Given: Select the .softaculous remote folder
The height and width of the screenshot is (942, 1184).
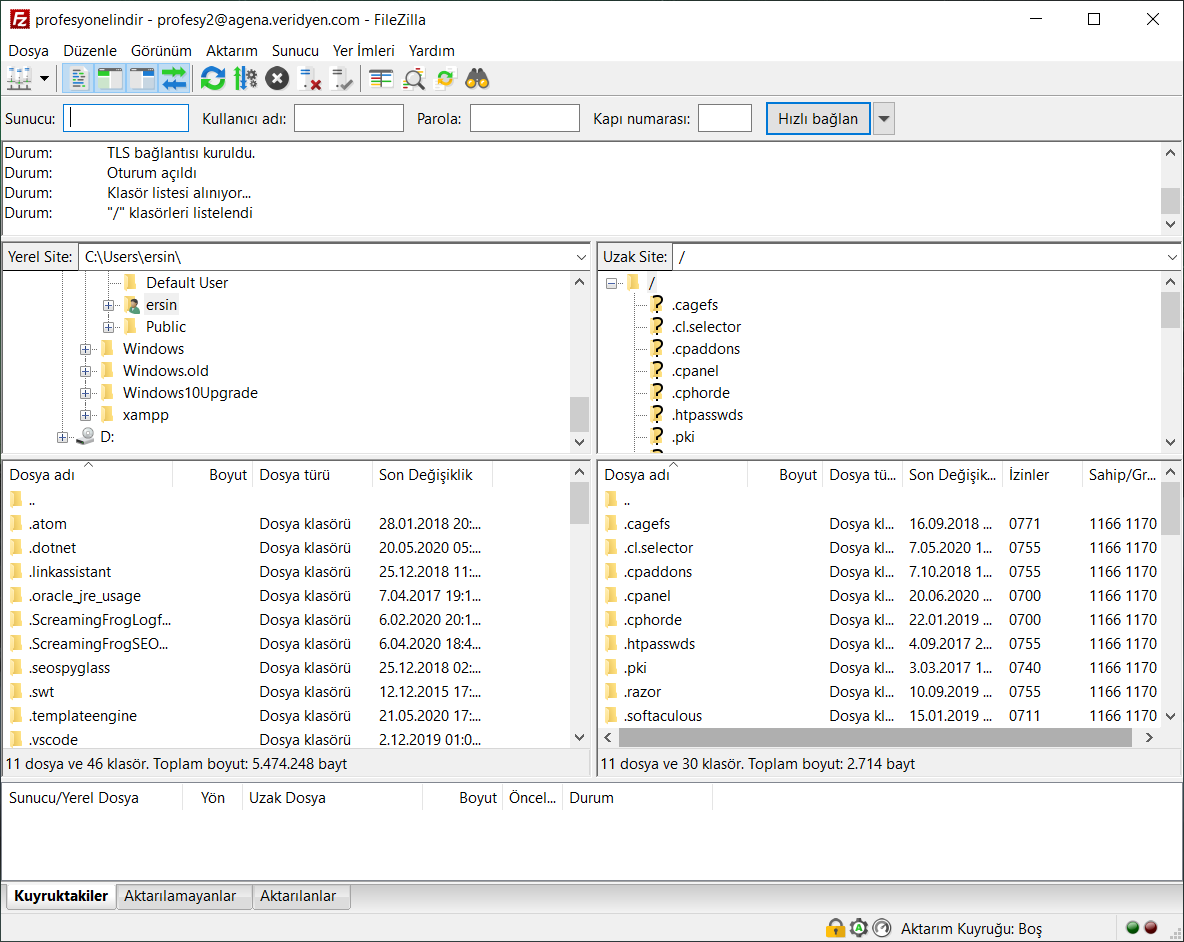Looking at the screenshot, I should click(662, 716).
